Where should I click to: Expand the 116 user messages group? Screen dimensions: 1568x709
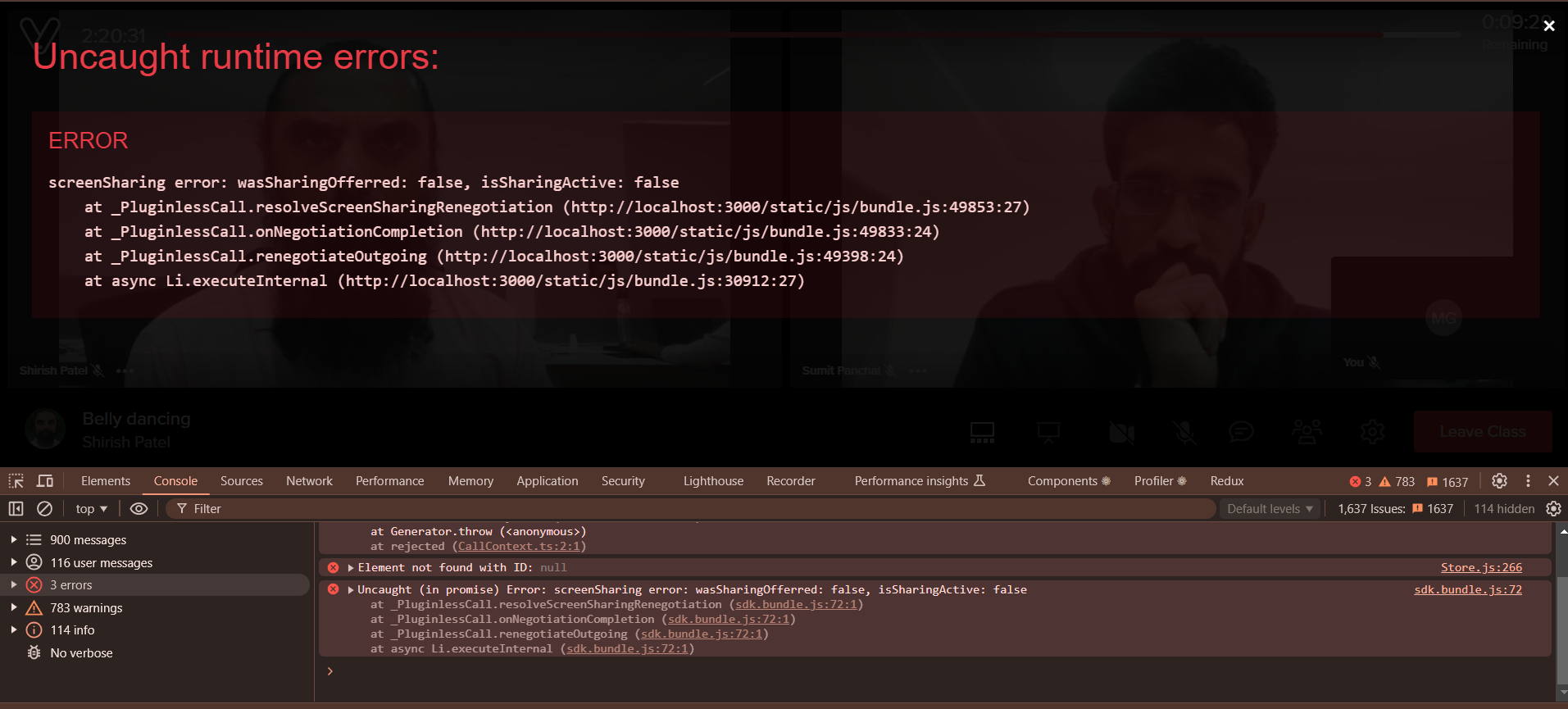tap(14, 562)
